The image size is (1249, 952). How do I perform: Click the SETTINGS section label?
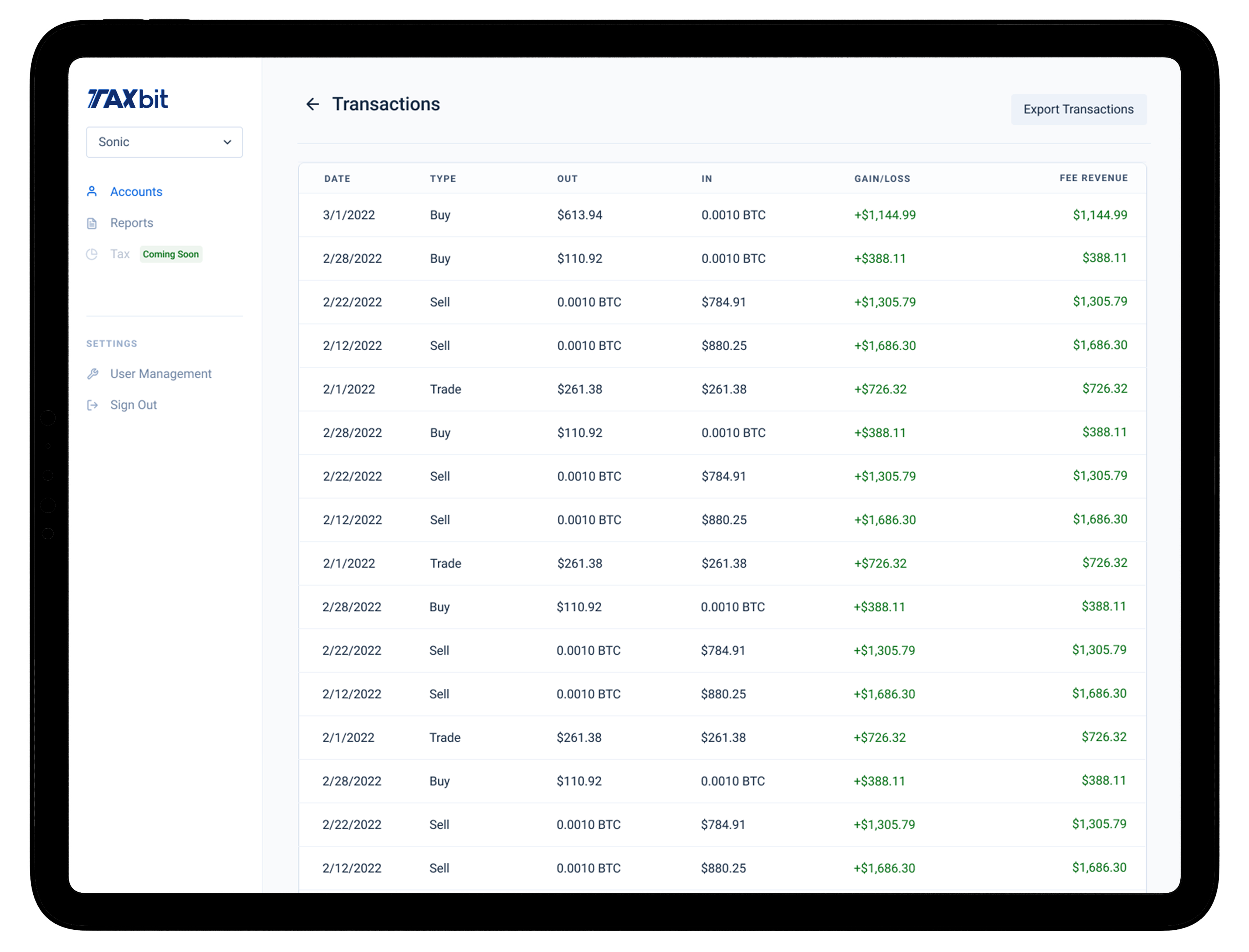[x=112, y=344]
